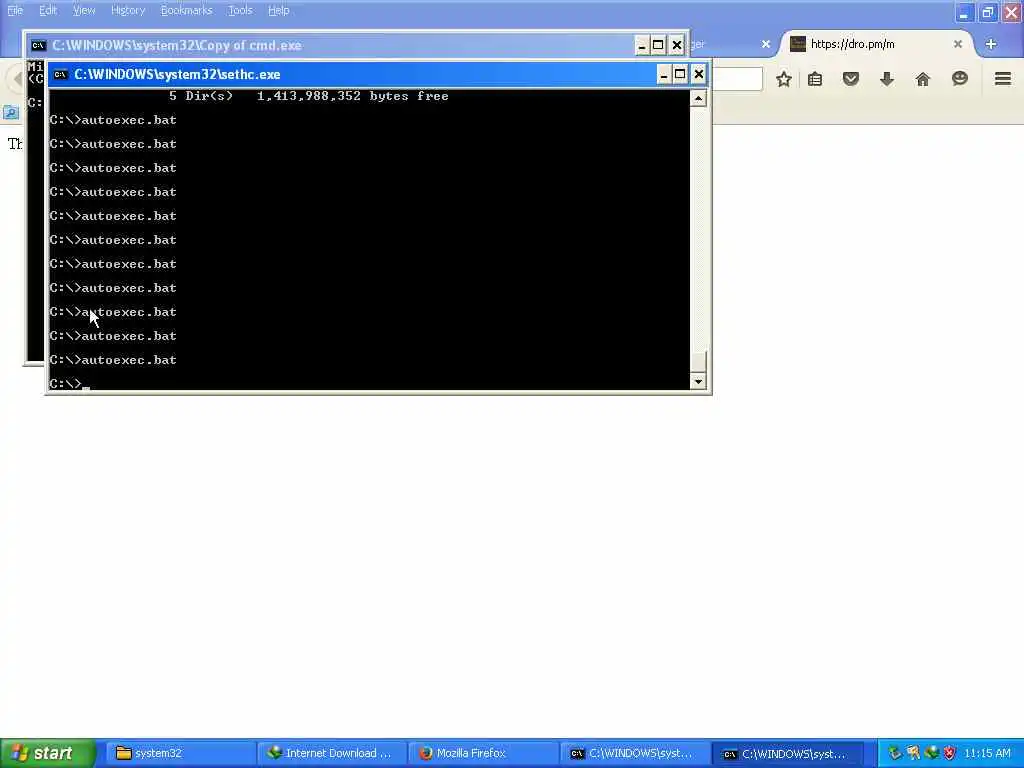Maximize the sethc.exe console window
This screenshot has height=768, width=1024.
click(680, 74)
